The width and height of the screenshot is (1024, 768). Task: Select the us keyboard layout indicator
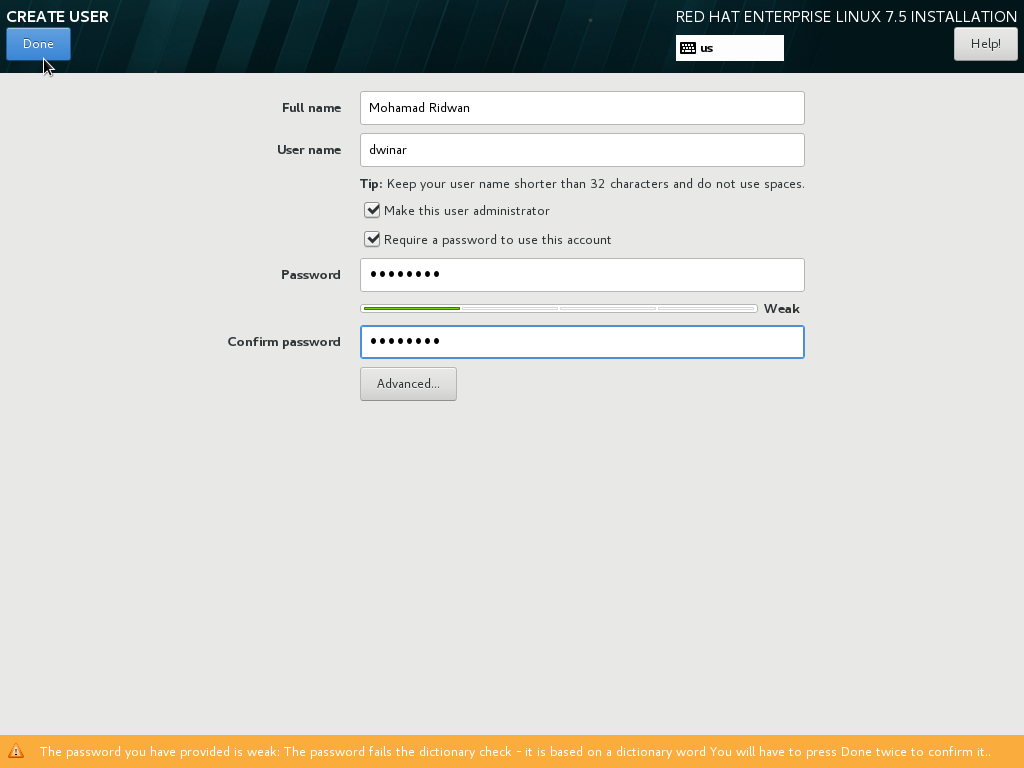tap(729, 48)
